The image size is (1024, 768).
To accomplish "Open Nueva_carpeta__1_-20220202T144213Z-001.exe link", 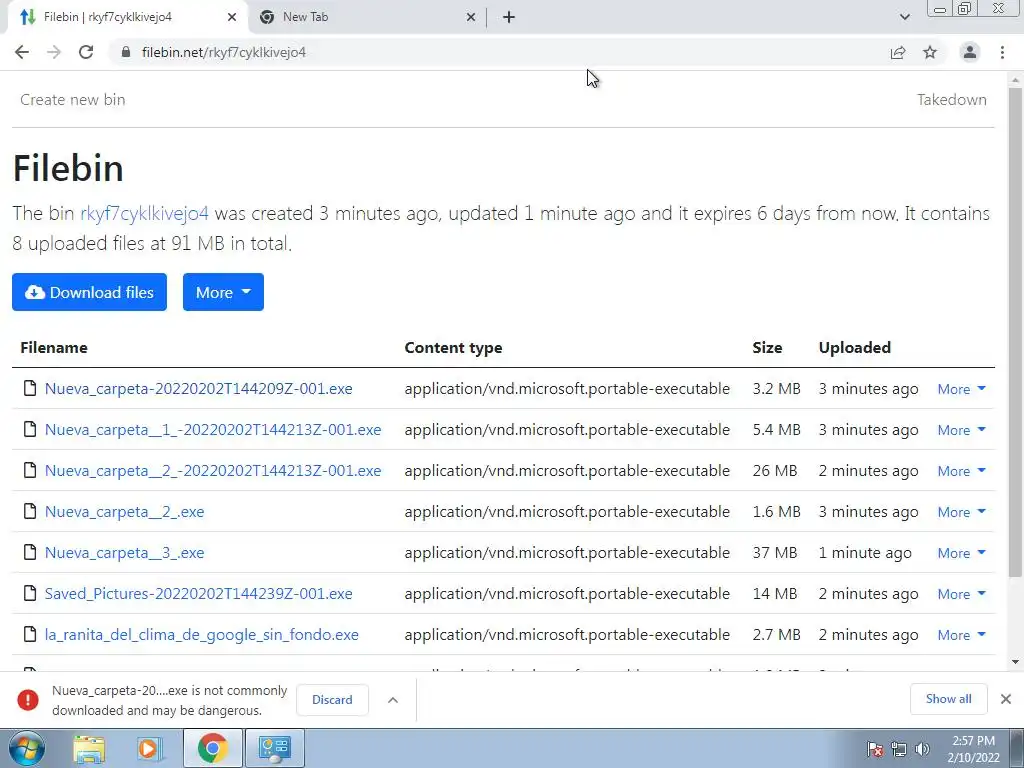I will 213,429.
